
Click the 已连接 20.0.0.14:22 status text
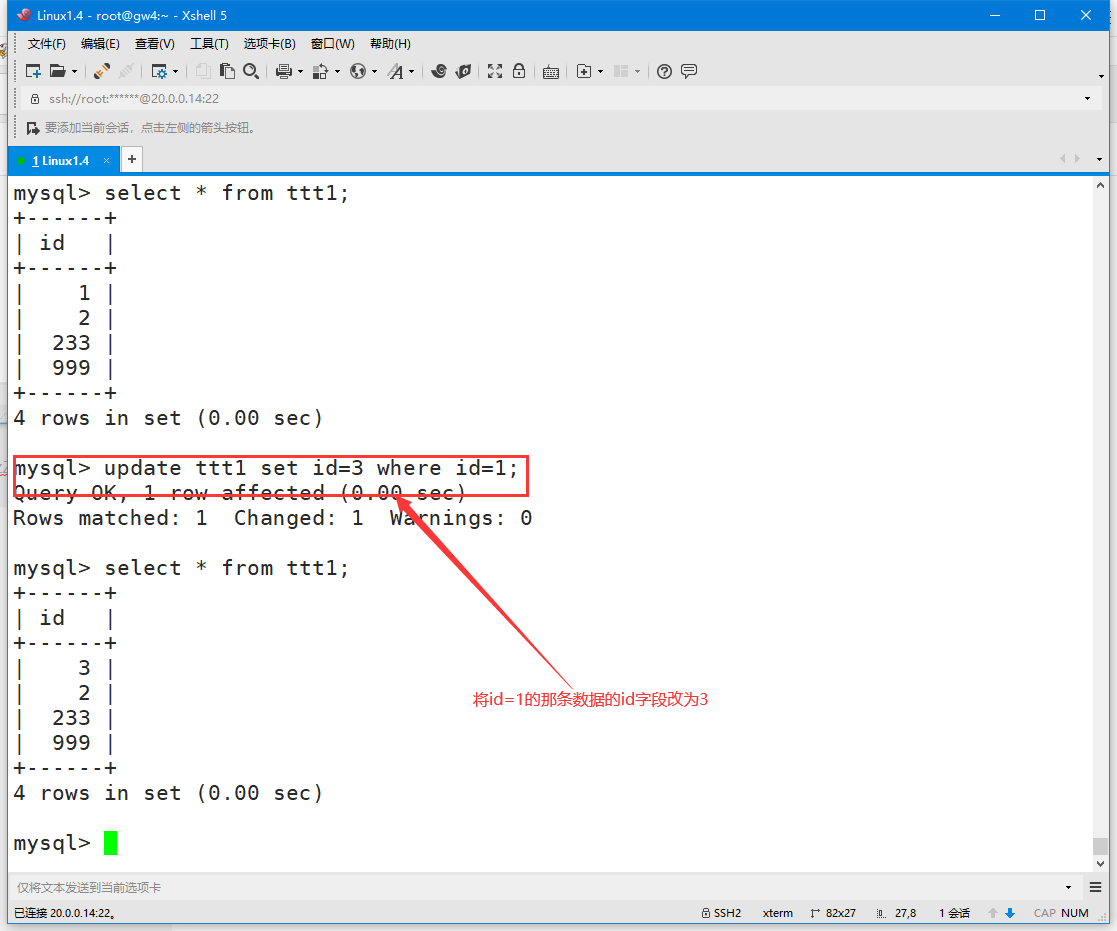[x=65, y=913]
